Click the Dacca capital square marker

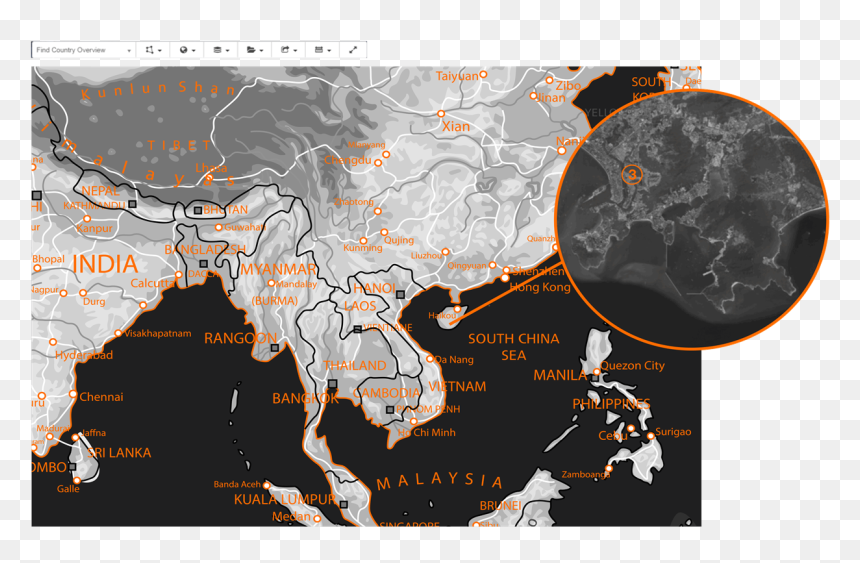203,264
